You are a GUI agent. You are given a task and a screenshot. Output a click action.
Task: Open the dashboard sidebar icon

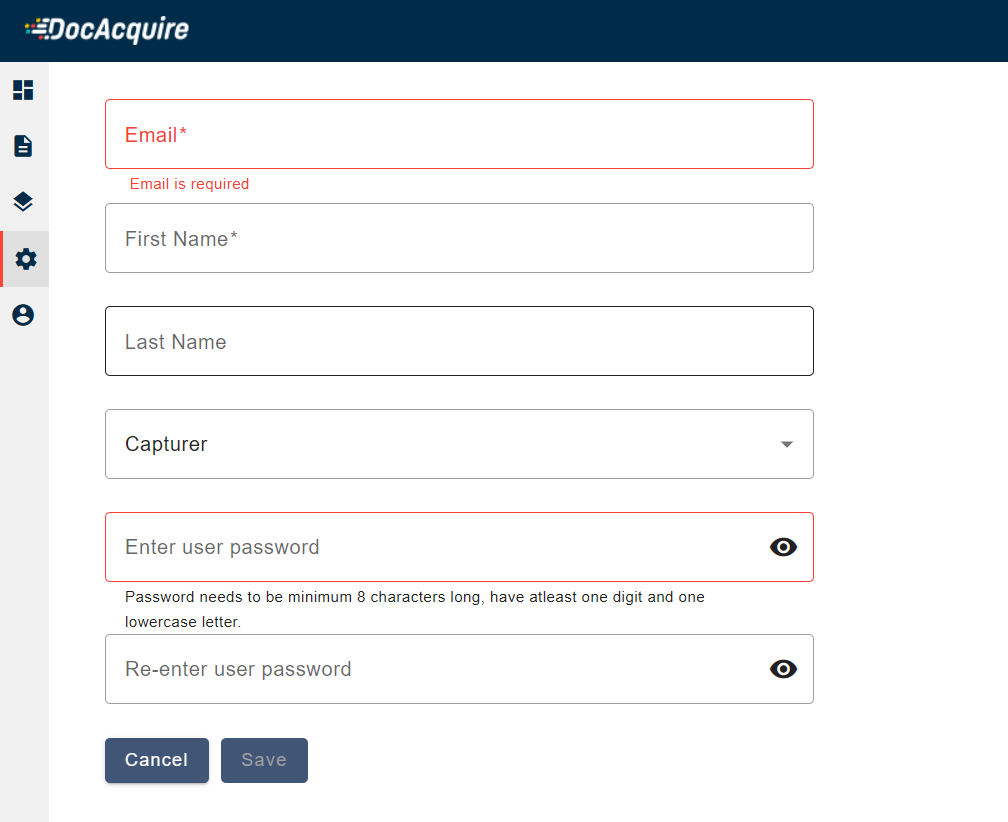[23, 90]
